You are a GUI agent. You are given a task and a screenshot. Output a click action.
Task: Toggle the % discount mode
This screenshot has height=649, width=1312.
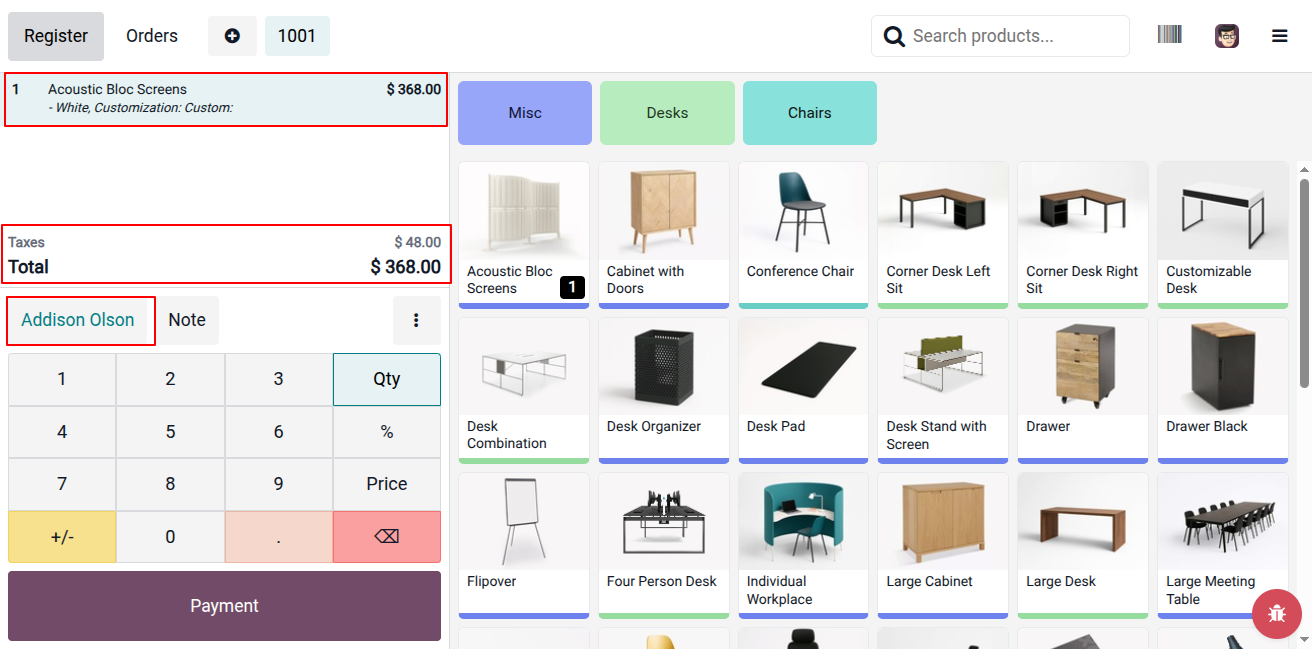pos(387,432)
